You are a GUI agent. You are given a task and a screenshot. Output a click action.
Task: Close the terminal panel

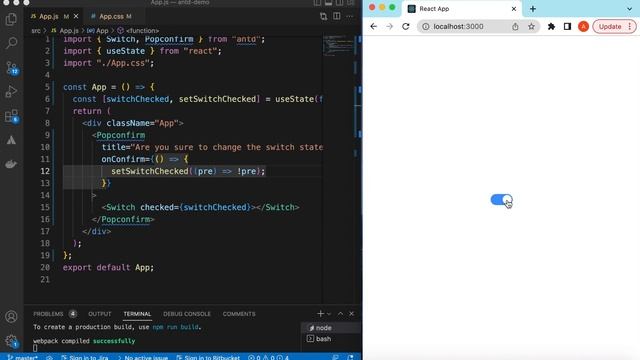[x=351, y=313]
